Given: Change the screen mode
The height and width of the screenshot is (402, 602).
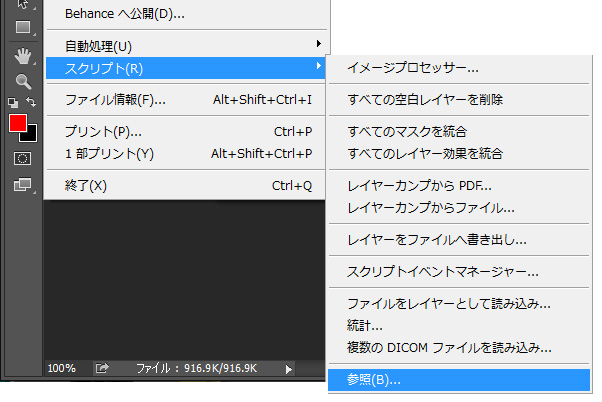Looking at the screenshot, I should 23,185.
